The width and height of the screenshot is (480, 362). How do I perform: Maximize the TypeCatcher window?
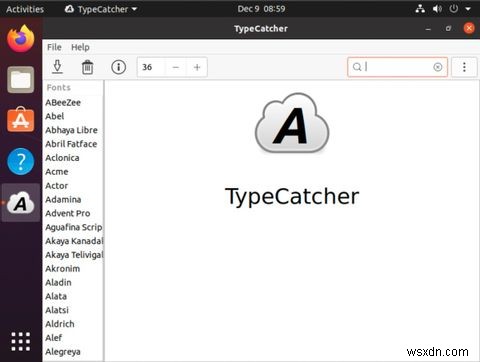(448, 28)
